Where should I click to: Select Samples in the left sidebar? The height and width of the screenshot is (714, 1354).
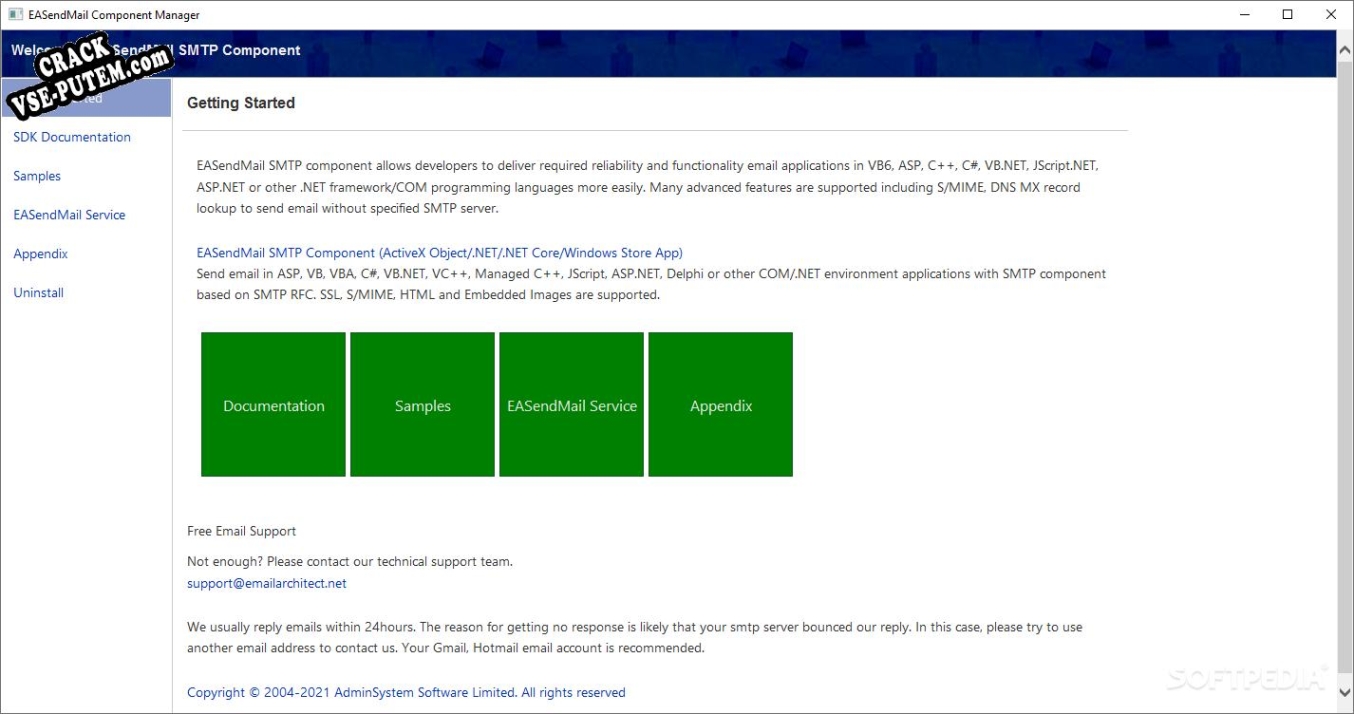[37, 176]
